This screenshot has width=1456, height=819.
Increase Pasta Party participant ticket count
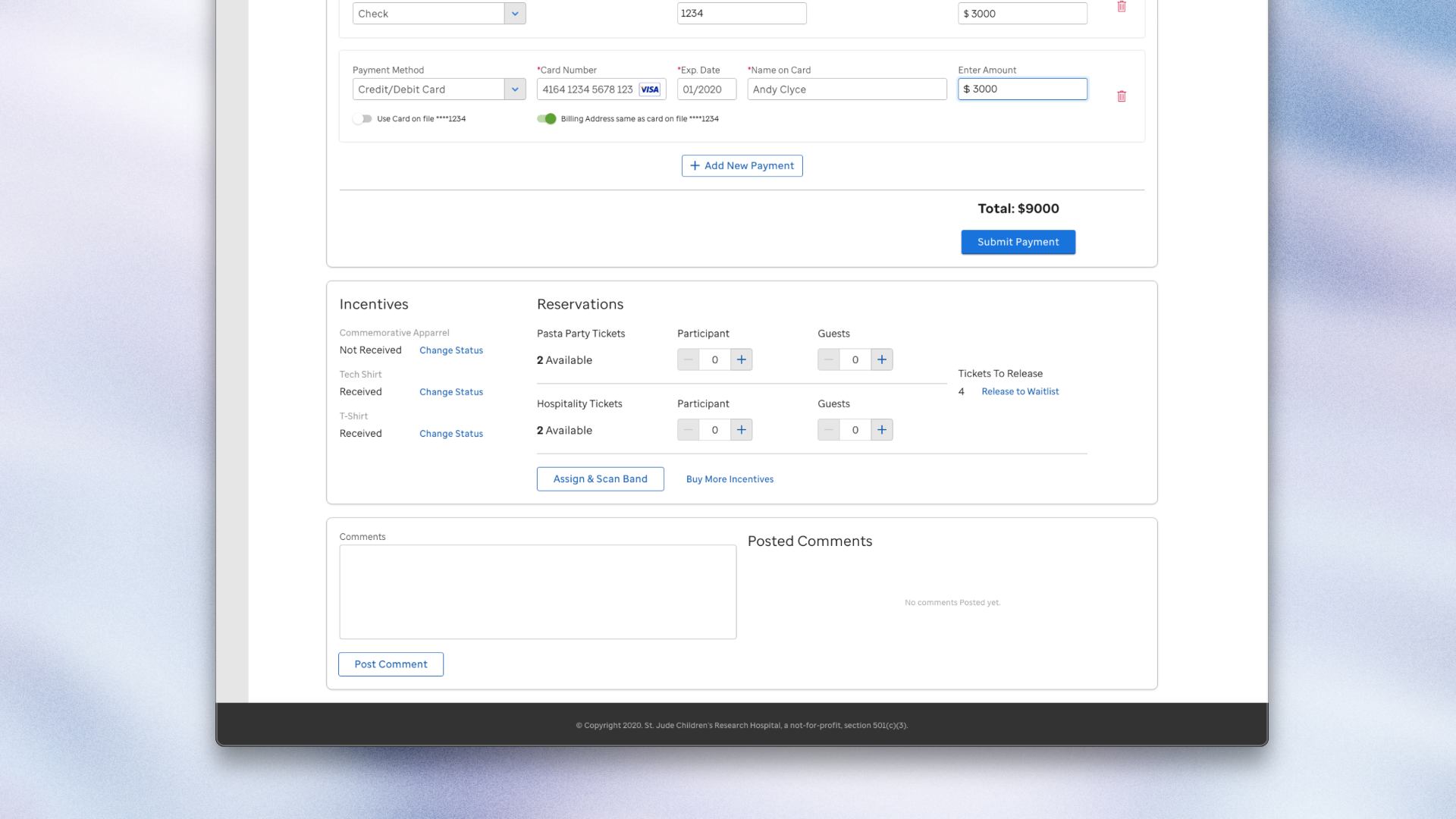pos(741,359)
